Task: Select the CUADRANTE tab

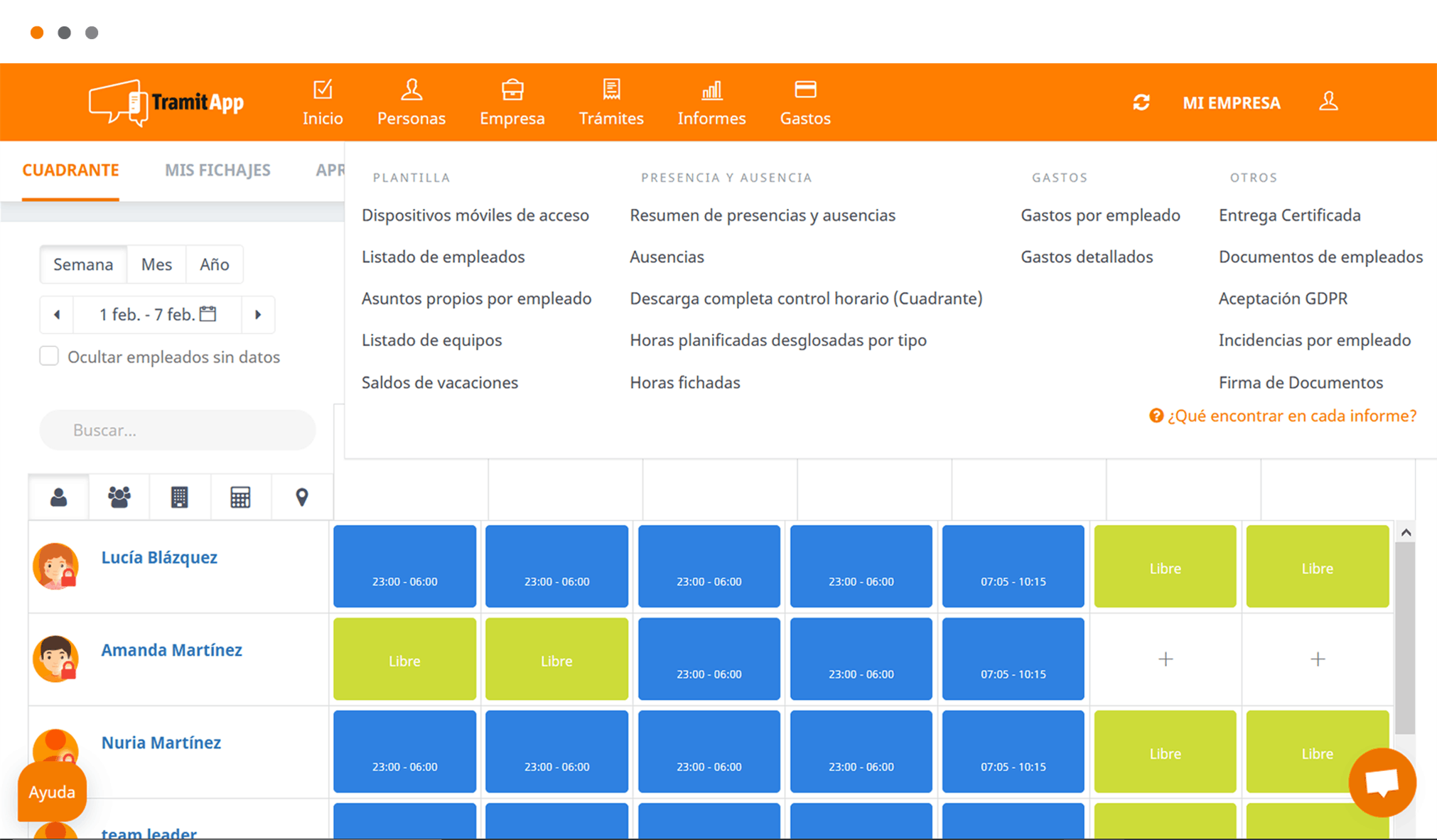Action: pos(70,171)
